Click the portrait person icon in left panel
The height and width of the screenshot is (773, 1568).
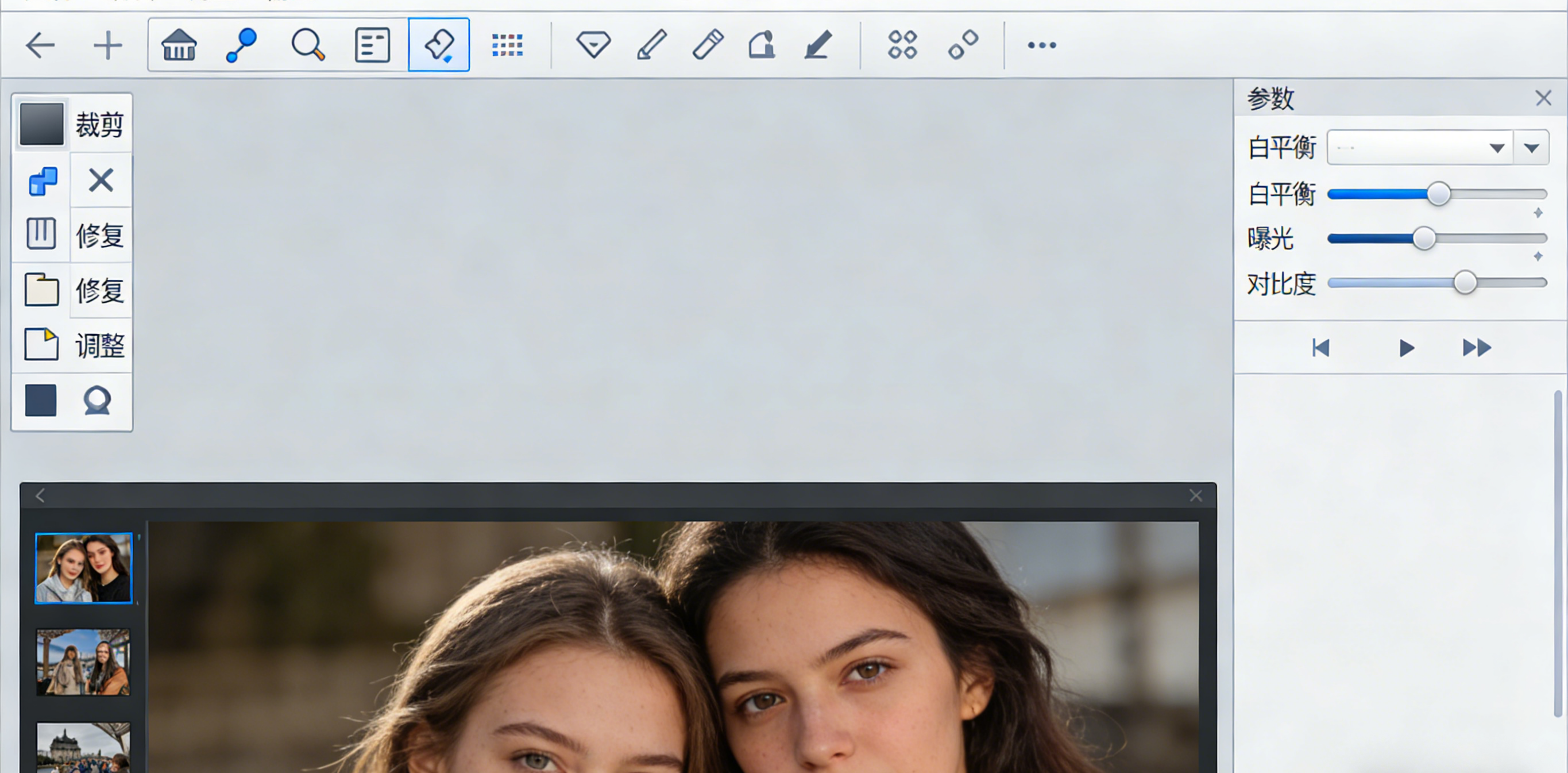tap(98, 401)
